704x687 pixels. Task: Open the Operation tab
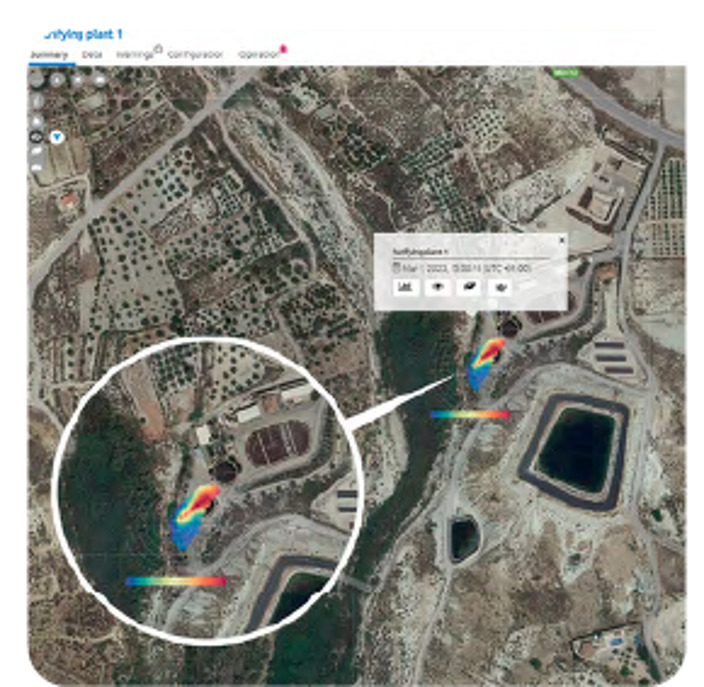(259, 55)
